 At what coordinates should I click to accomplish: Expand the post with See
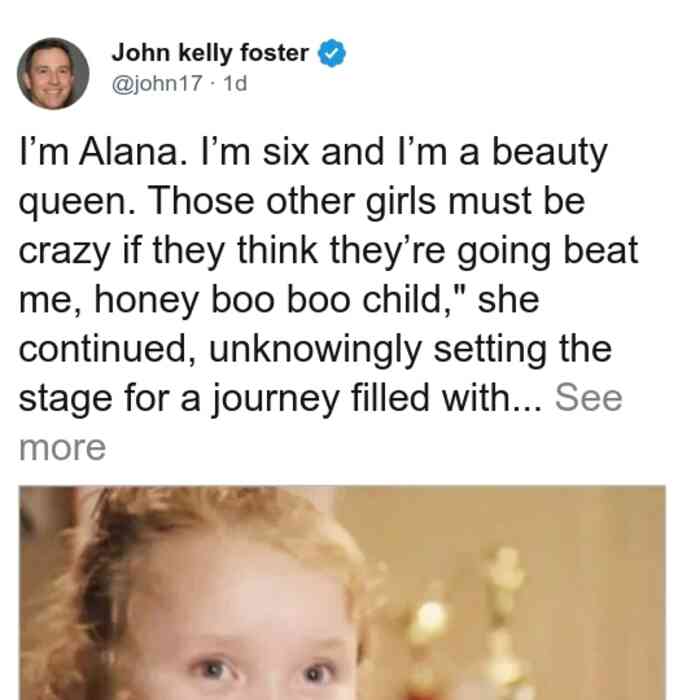pyautogui.click(x=588, y=398)
